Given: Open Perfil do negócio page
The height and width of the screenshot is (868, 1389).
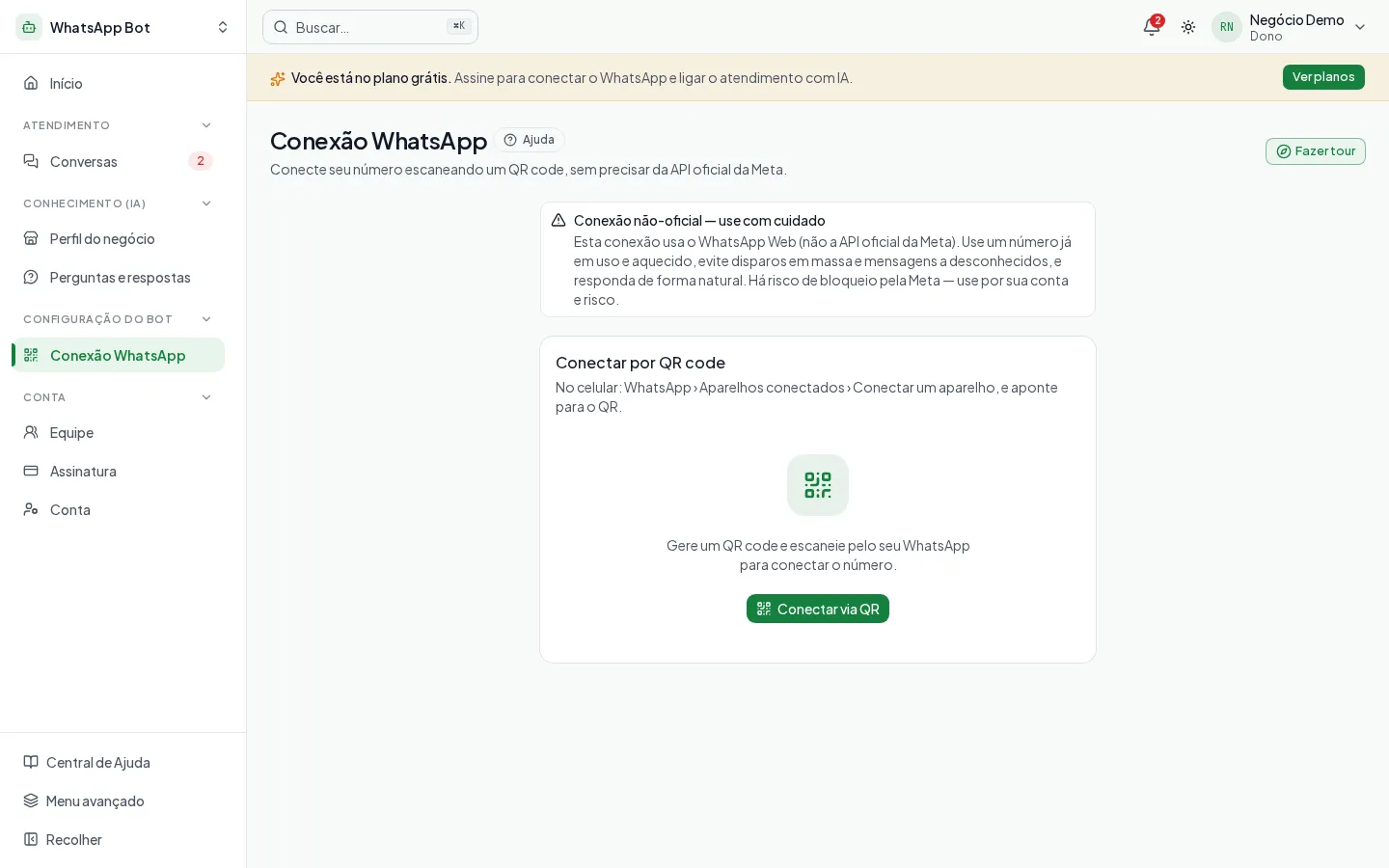Looking at the screenshot, I should 118,238.
